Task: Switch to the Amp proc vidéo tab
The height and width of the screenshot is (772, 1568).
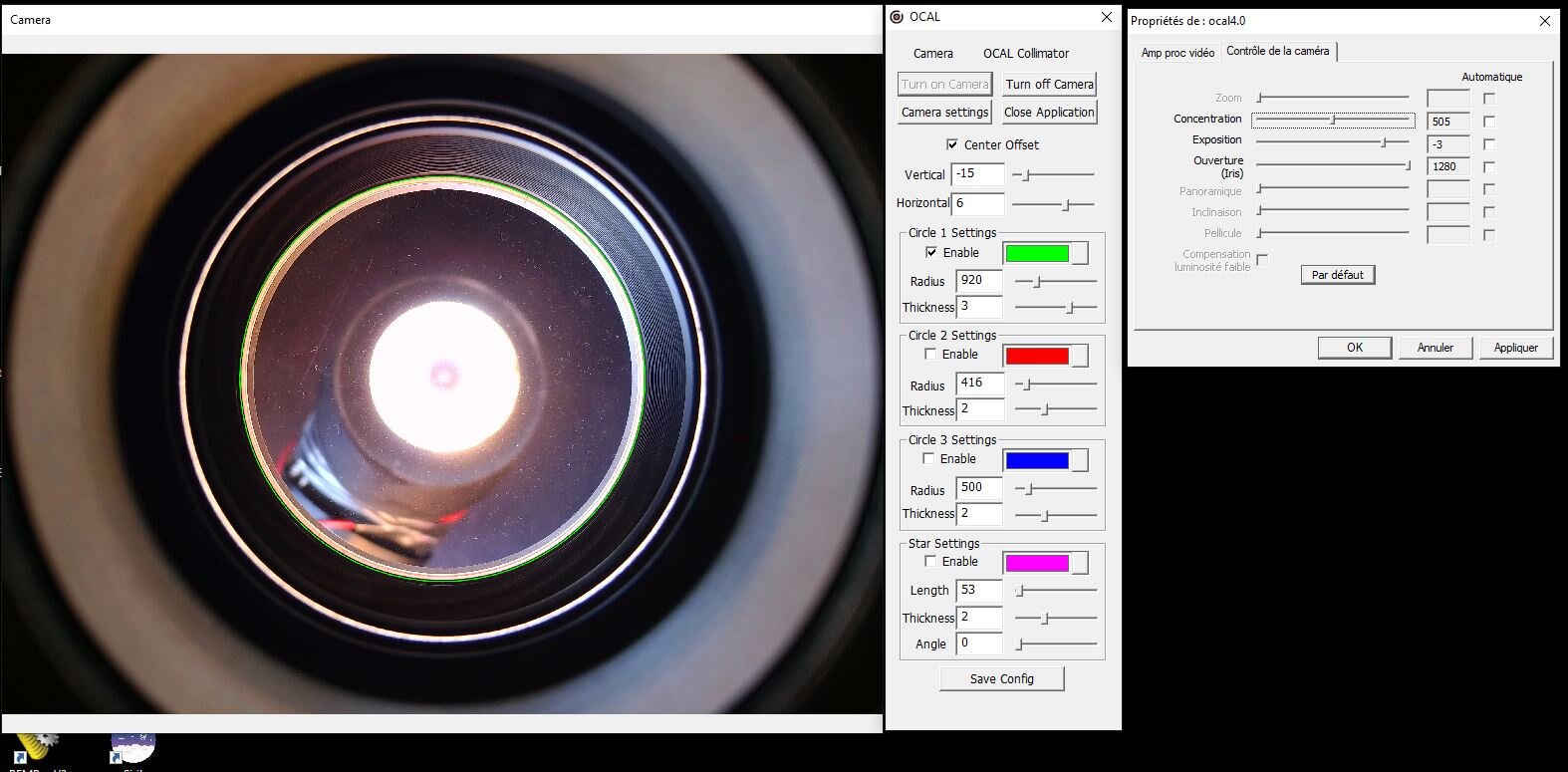Action: tap(1177, 53)
